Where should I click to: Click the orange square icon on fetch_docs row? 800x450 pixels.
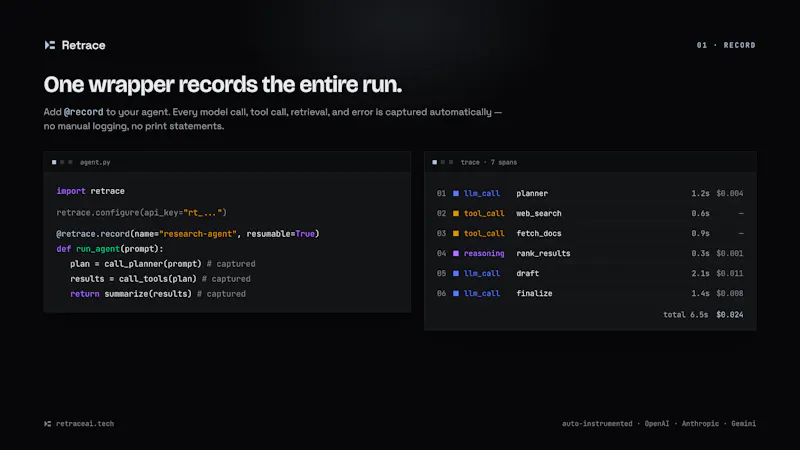point(456,233)
